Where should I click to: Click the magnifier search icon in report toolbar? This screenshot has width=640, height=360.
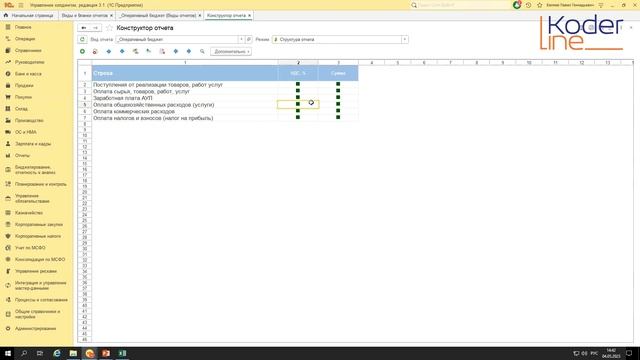tap(202, 51)
